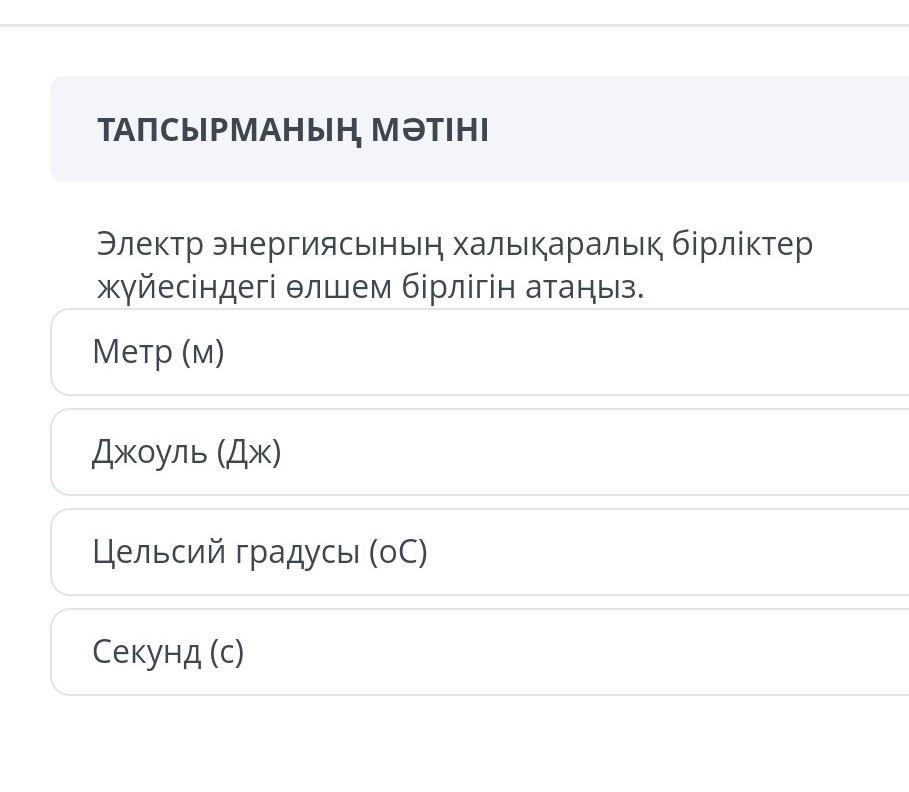
Task: Click the ТАПСЫРМАНЫҢ МӘТІНІ header
Action: tap(292, 130)
